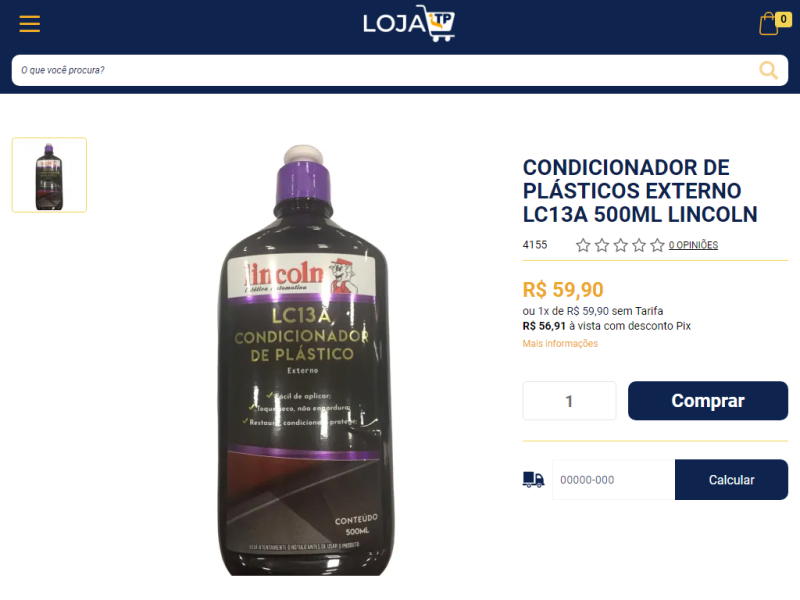Select the third rating star
The width and height of the screenshot is (800, 600).
click(620, 245)
